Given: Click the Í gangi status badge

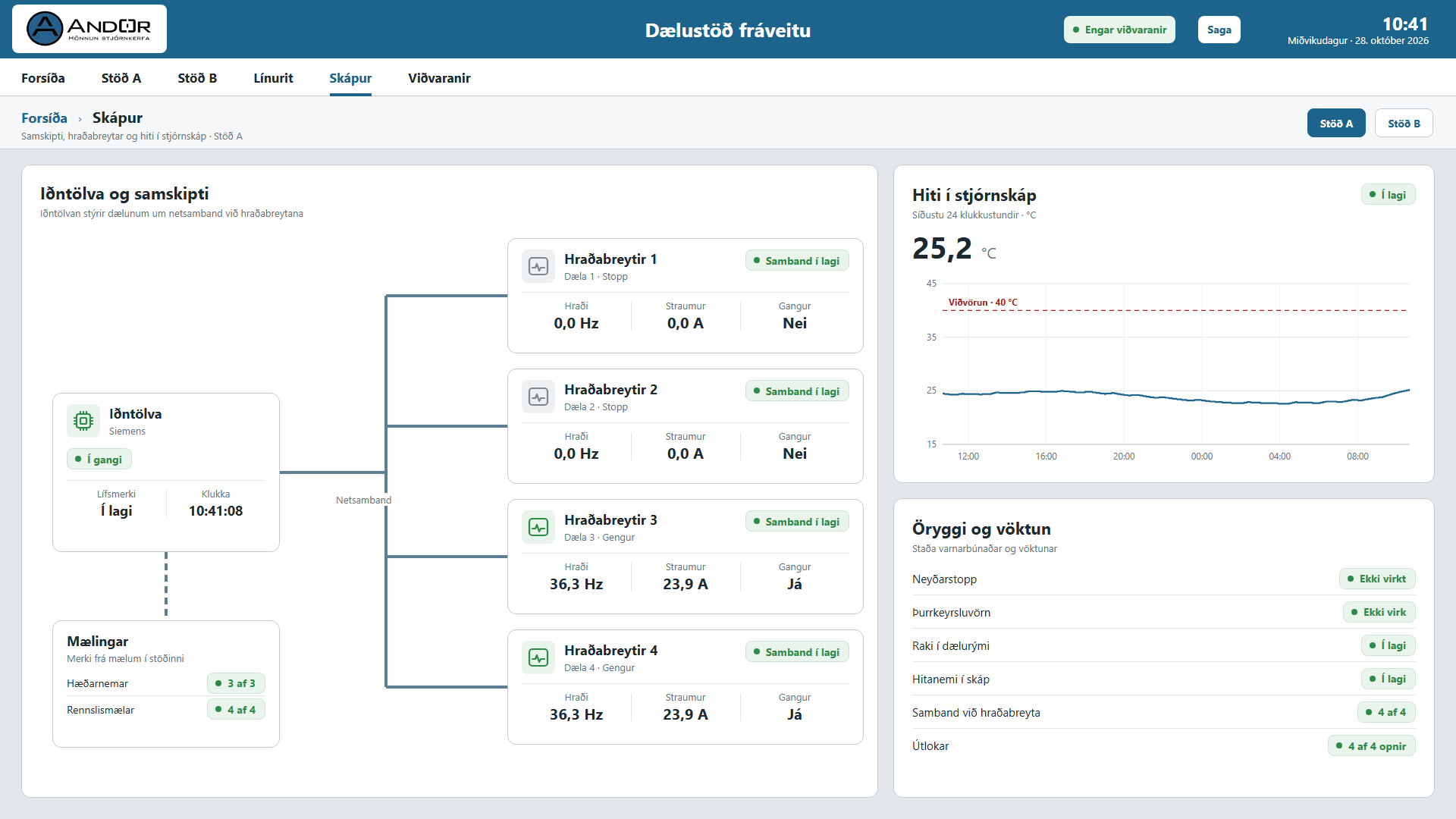Looking at the screenshot, I should [x=99, y=460].
